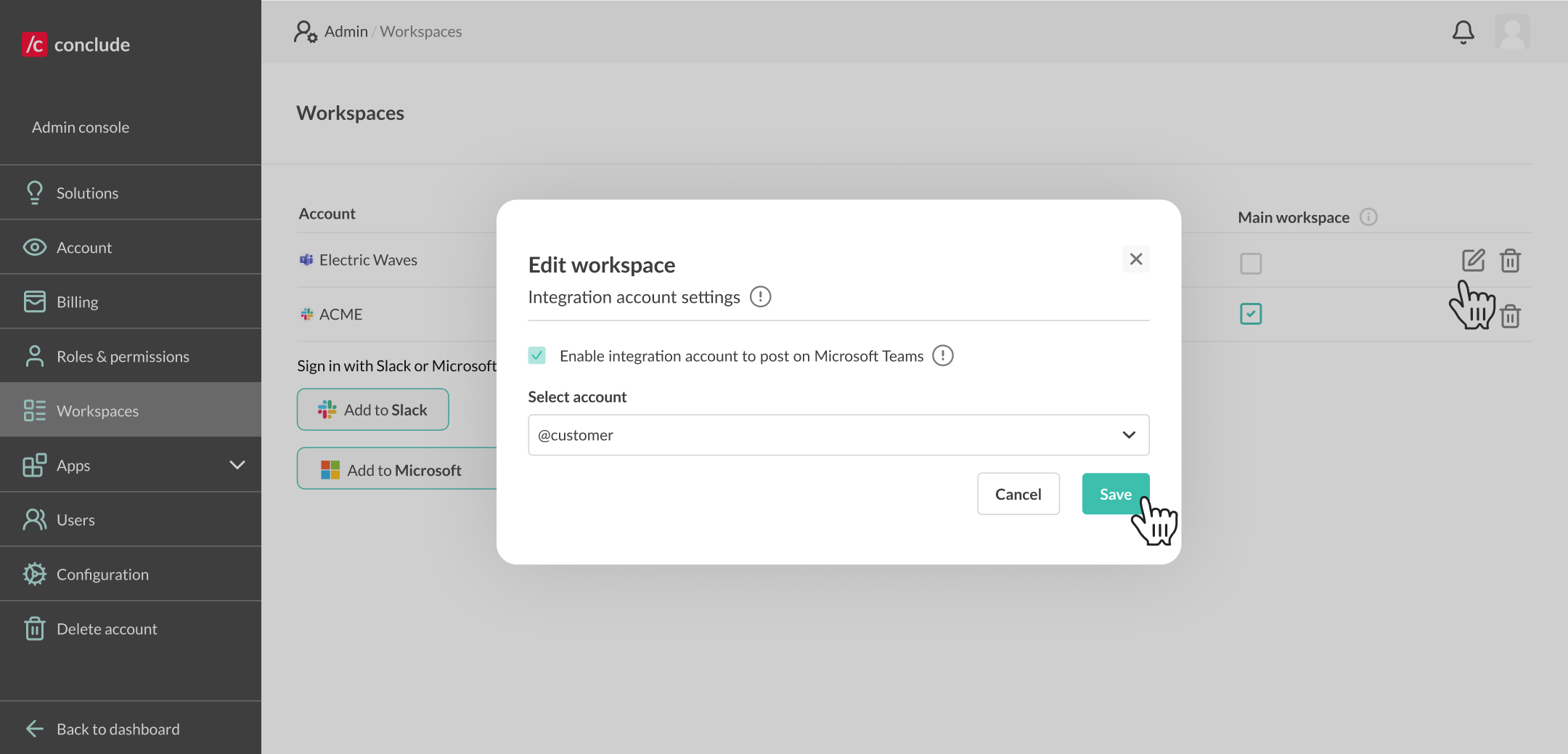1568x754 pixels.
Task: Click the Solutions lightbulb icon
Action: point(34,192)
